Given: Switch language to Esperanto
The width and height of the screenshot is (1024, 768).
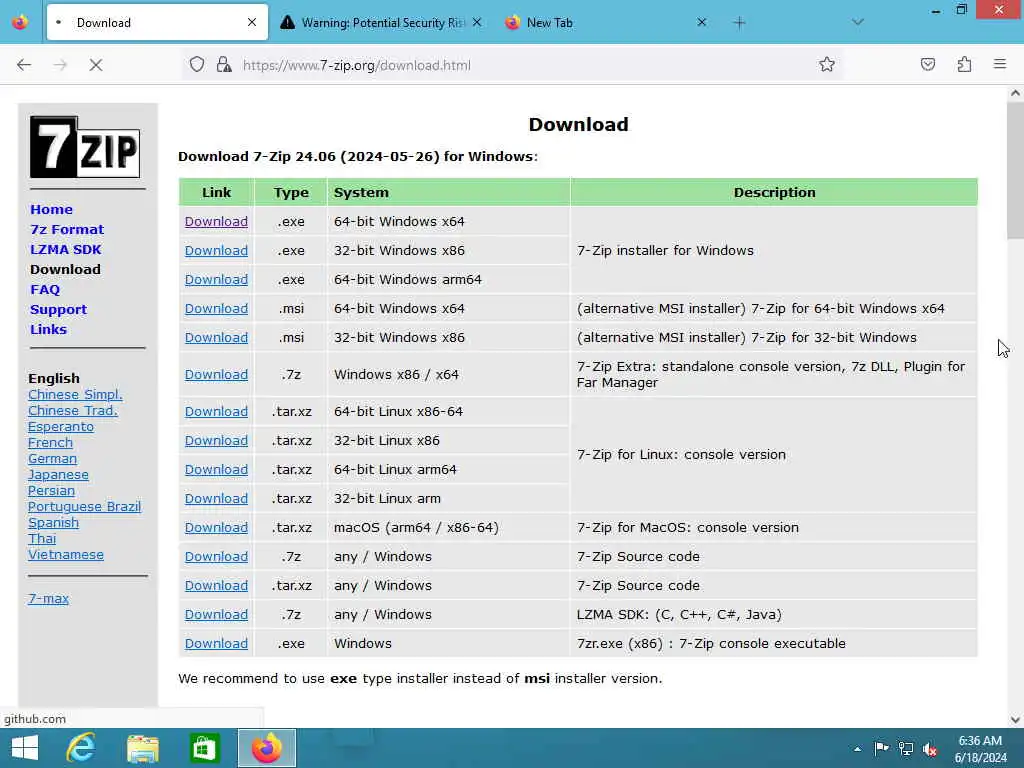Looking at the screenshot, I should (61, 426).
